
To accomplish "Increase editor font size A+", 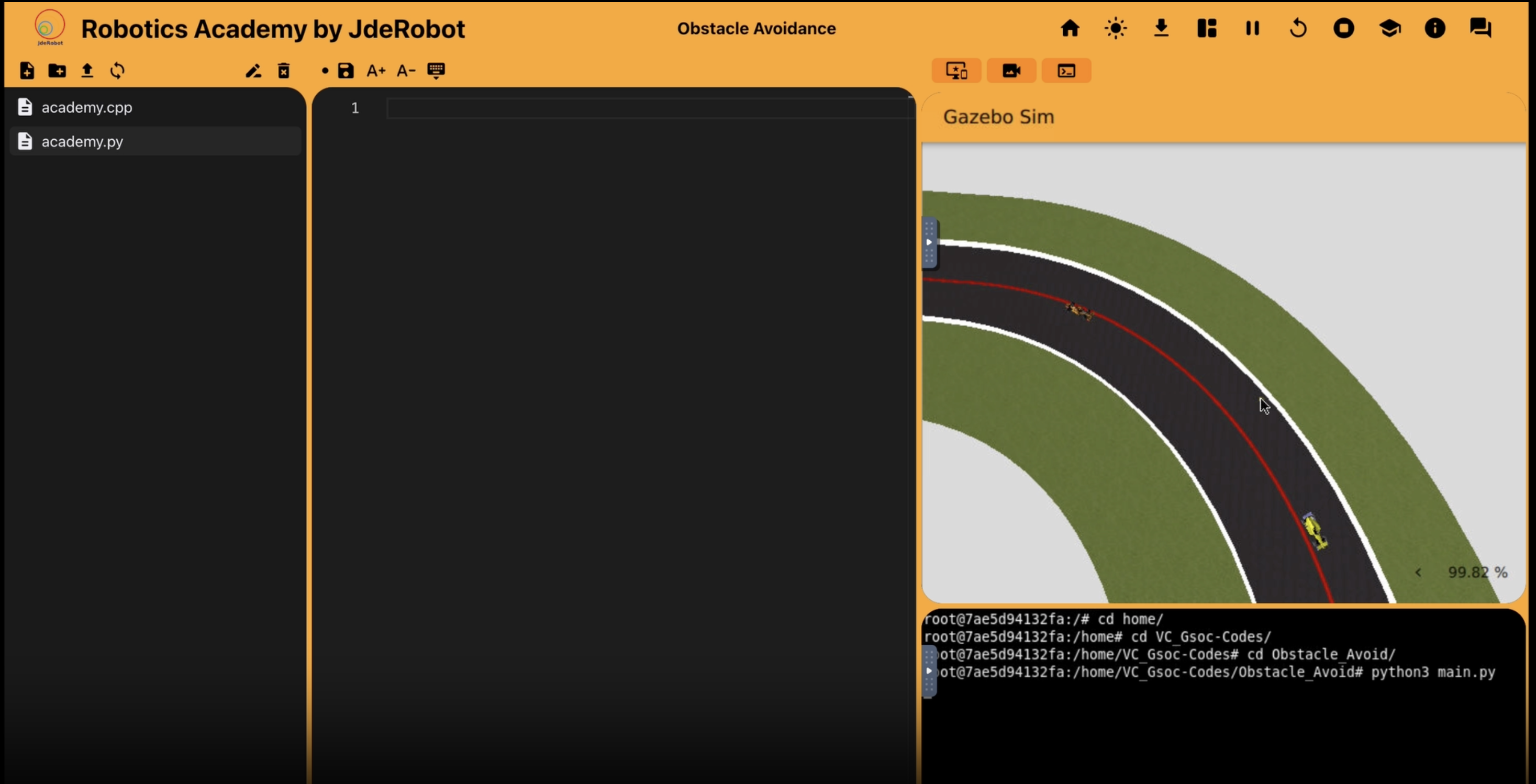I will click(x=376, y=71).
